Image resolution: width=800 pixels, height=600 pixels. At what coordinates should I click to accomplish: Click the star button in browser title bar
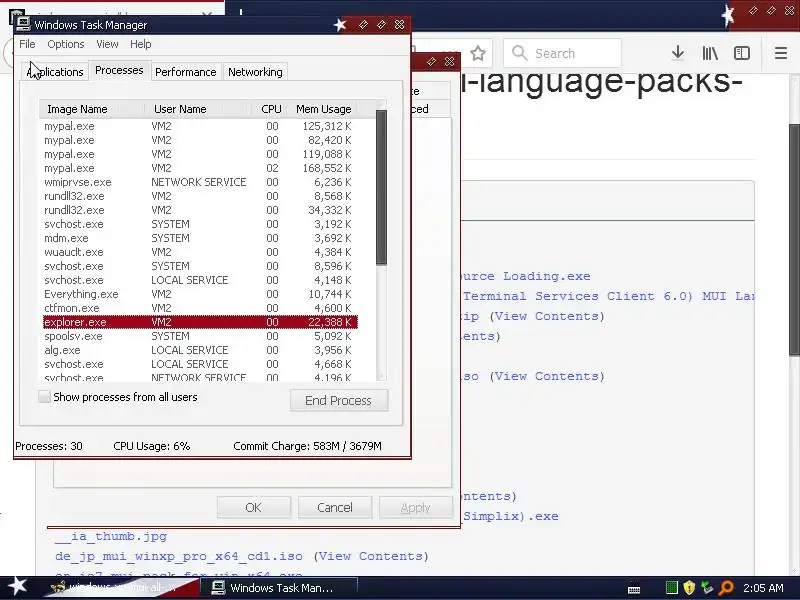click(728, 14)
